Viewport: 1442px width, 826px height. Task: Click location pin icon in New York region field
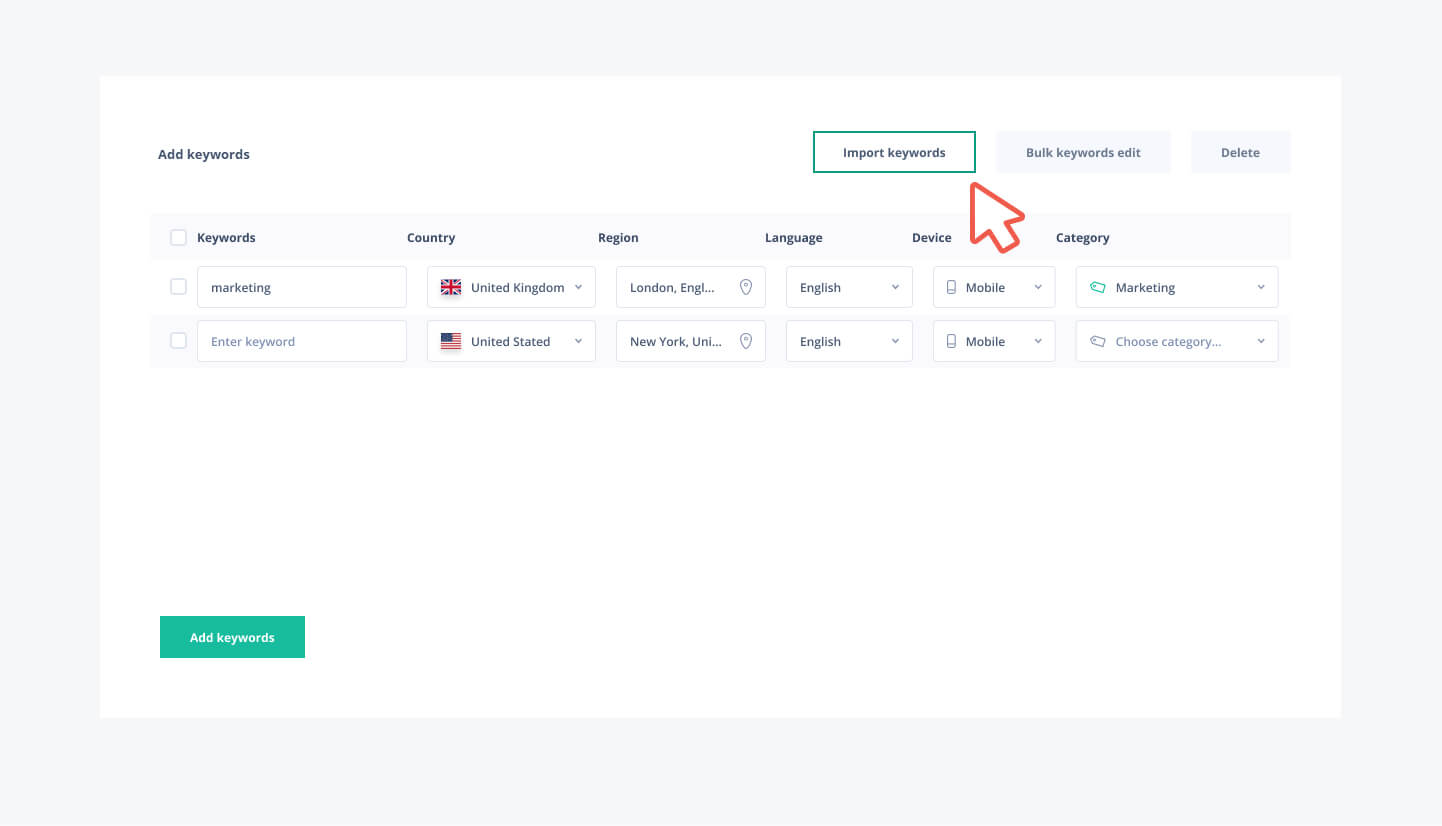pos(745,341)
